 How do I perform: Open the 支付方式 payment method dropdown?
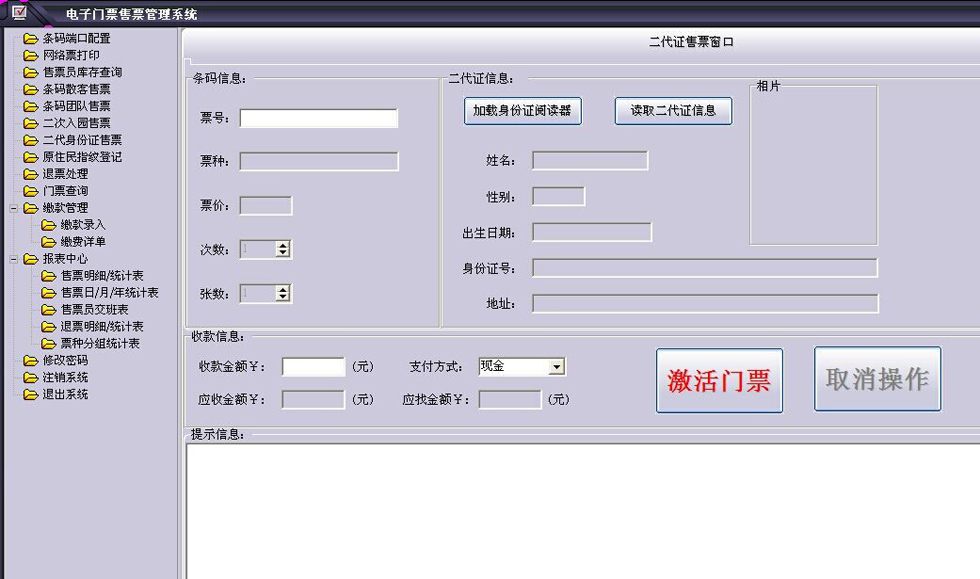(557, 367)
